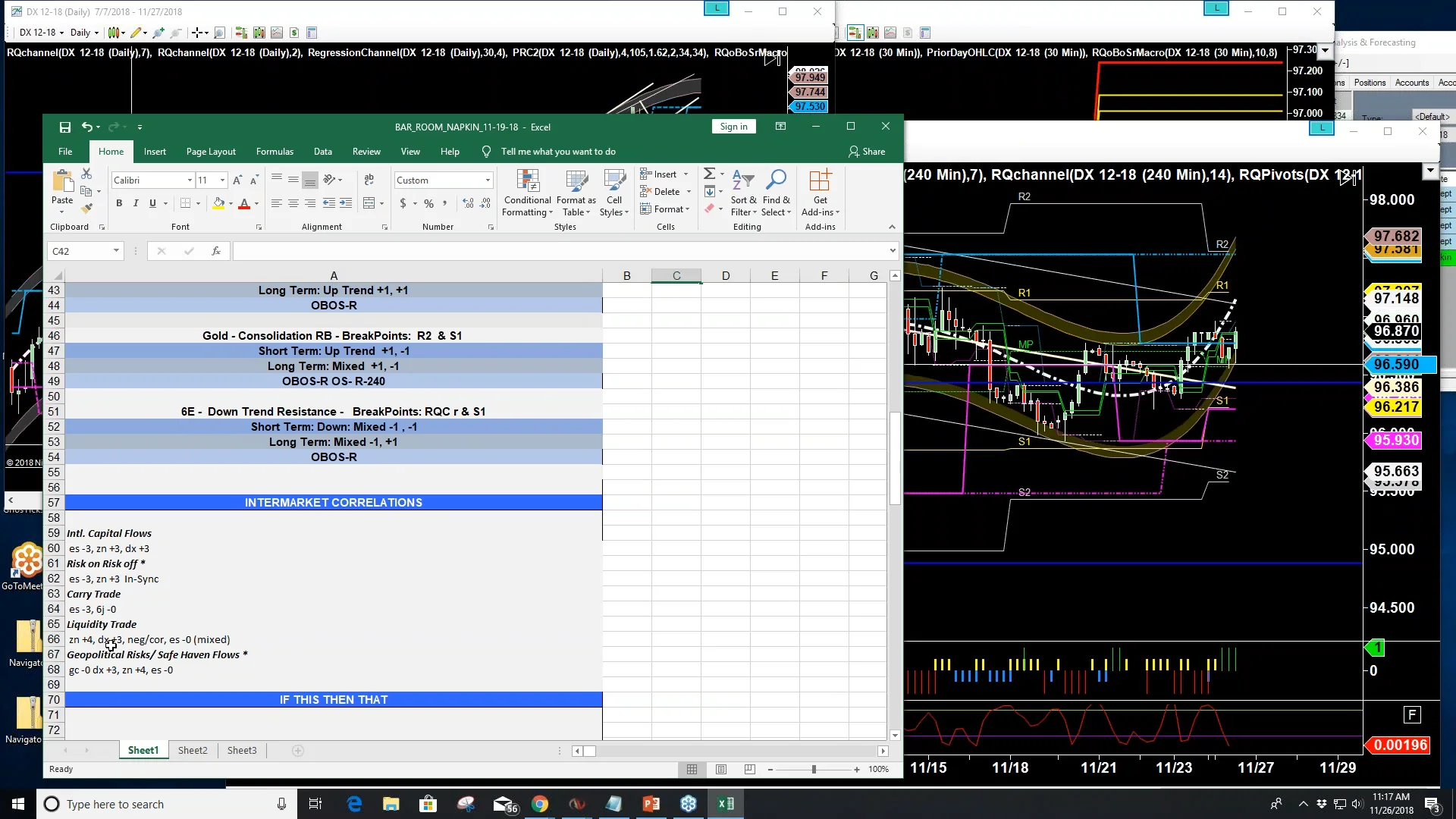This screenshot has height=819, width=1456.
Task: Toggle Italic formatting
Action: [x=136, y=203]
